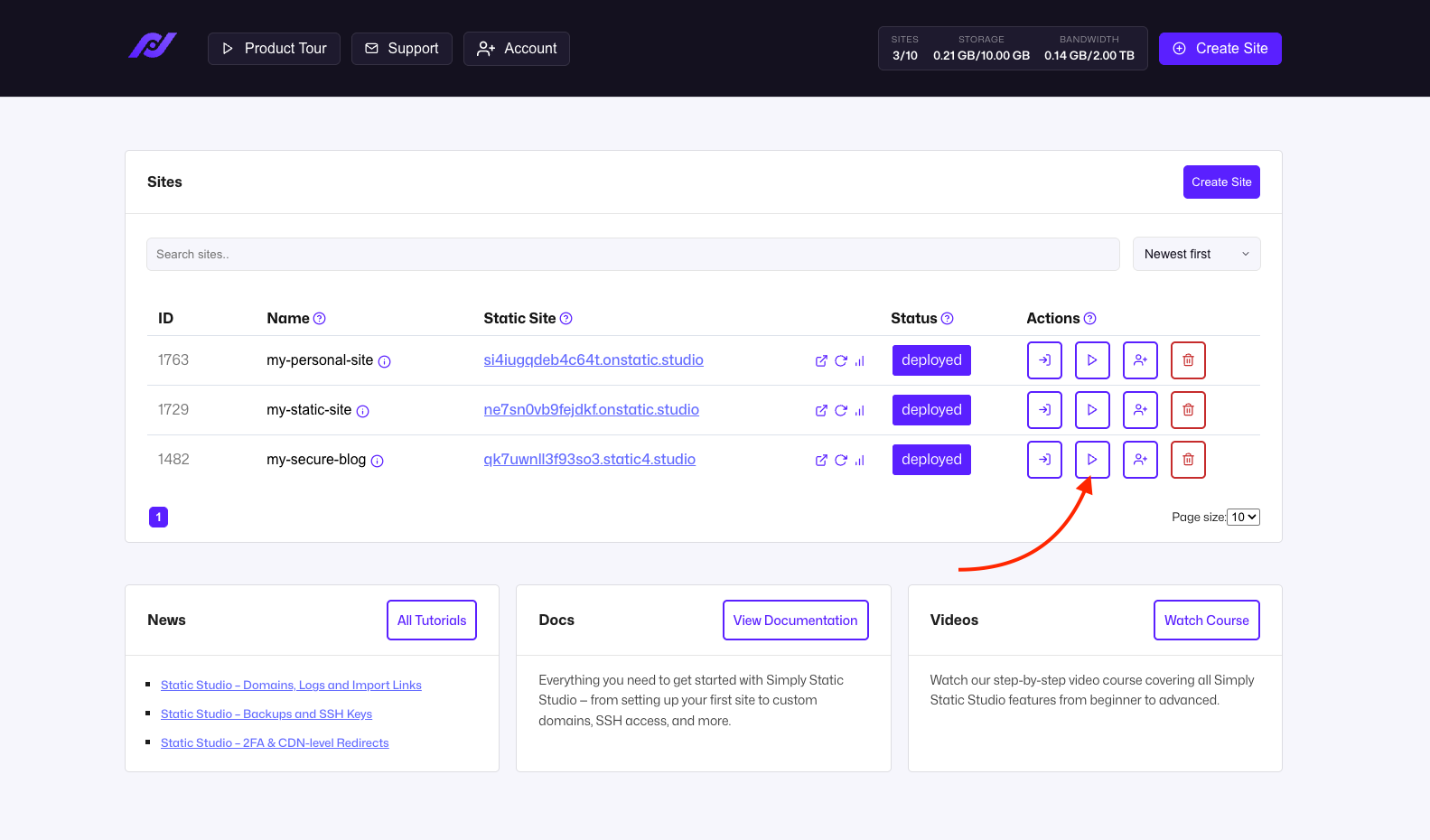The width and height of the screenshot is (1430, 840).
Task: Click the Sites usage count 3/10
Action: [x=905, y=56]
